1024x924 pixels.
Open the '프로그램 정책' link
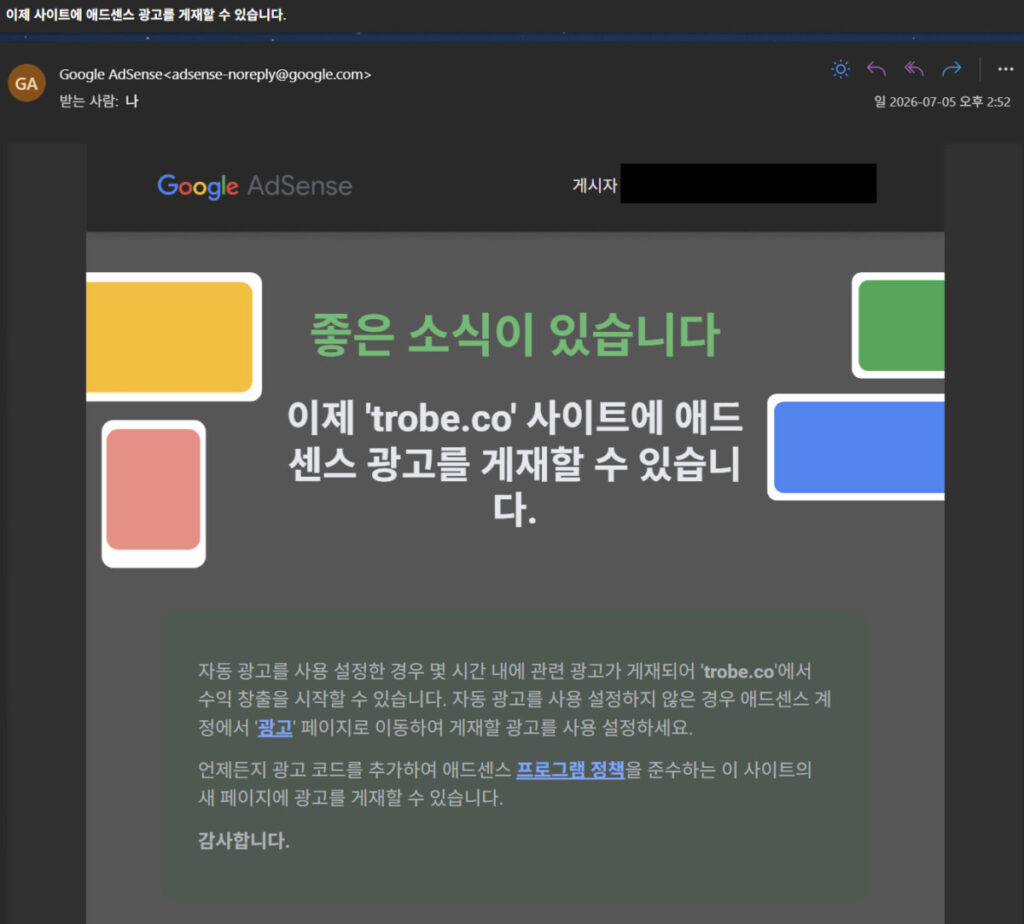570,769
